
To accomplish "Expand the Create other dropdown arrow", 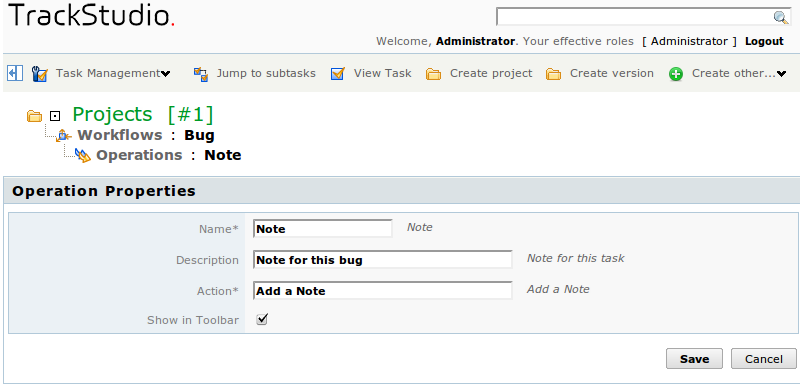I will point(781,74).
